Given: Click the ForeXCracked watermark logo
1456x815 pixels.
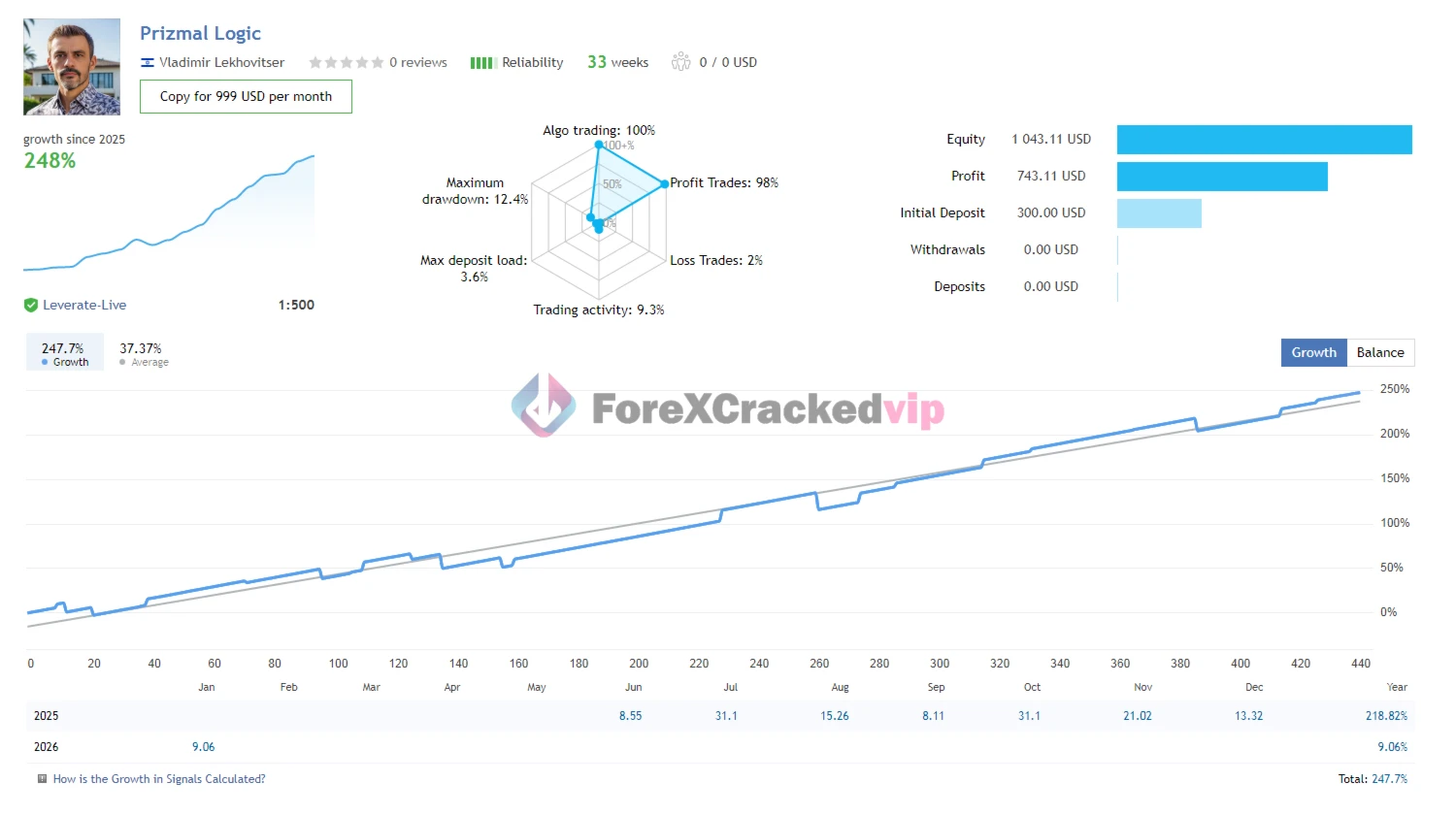Looking at the screenshot, I should (x=544, y=406).
